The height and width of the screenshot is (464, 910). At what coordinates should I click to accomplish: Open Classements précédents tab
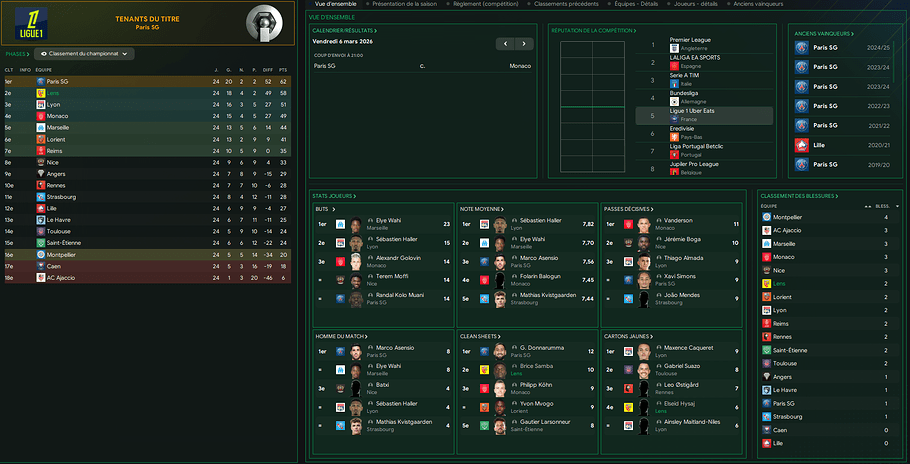pos(566,3)
